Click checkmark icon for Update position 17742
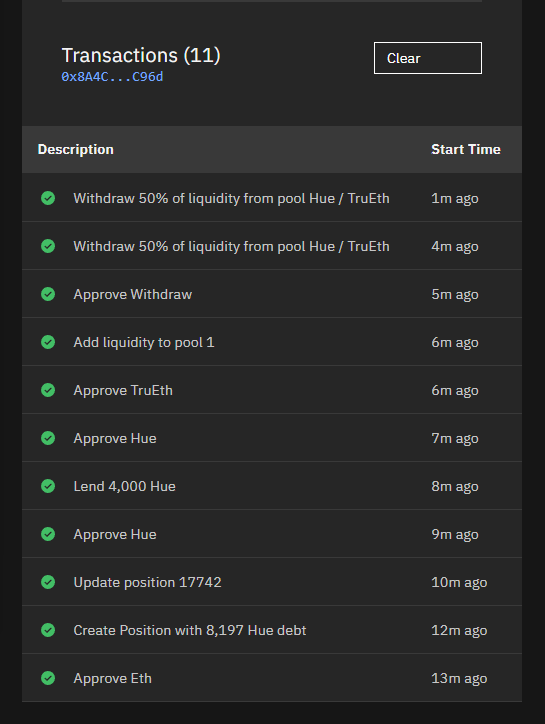This screenshot has width=545, height=724. click(48, 582)
